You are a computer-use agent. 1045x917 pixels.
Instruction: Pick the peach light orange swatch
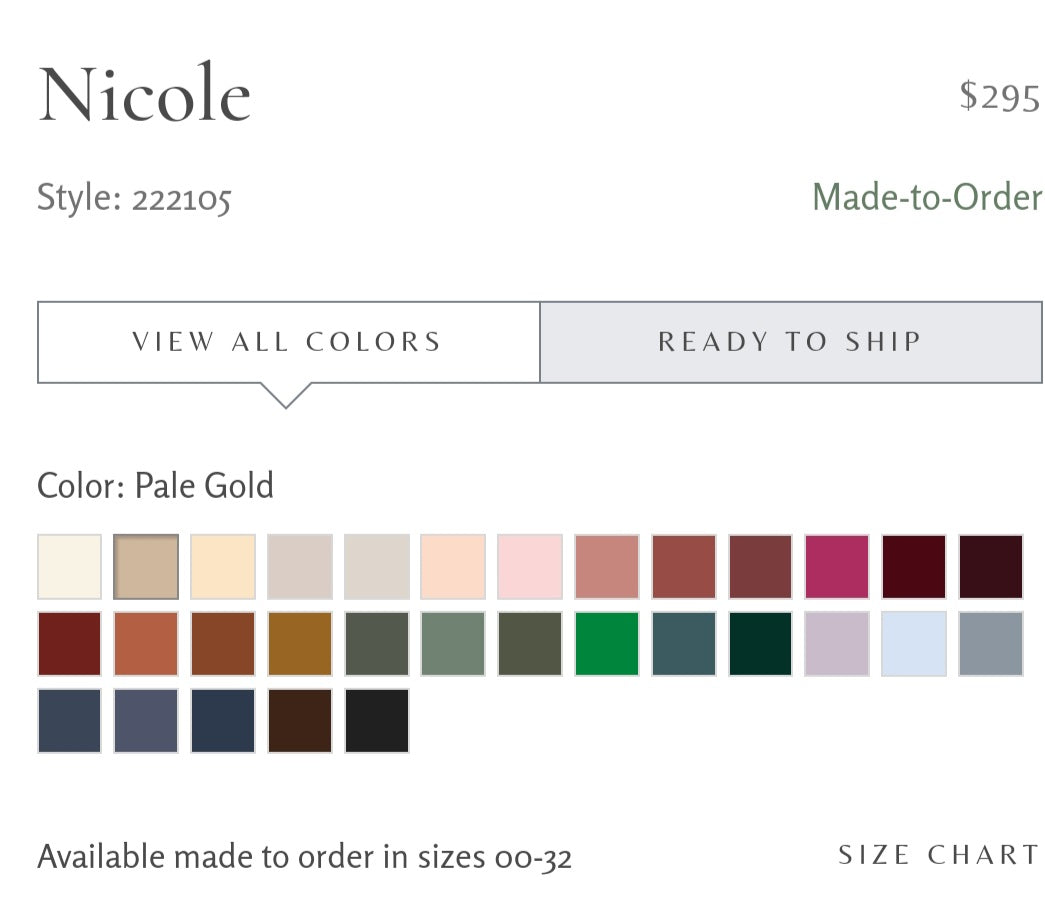click(x=453, y=566)
